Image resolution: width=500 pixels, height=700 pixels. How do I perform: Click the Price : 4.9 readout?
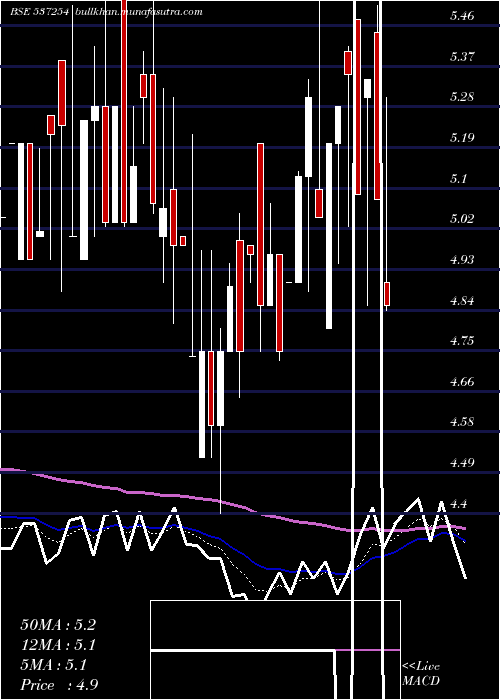pyautogui.click(x=59, y=685)
